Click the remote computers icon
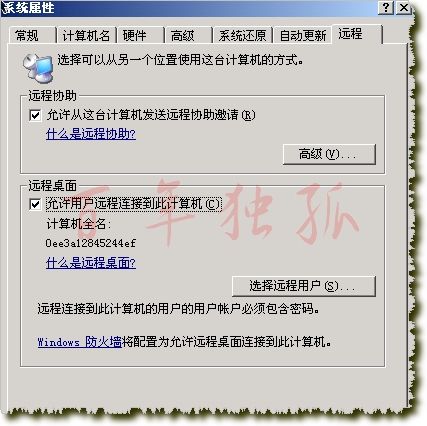 point(38,68)
